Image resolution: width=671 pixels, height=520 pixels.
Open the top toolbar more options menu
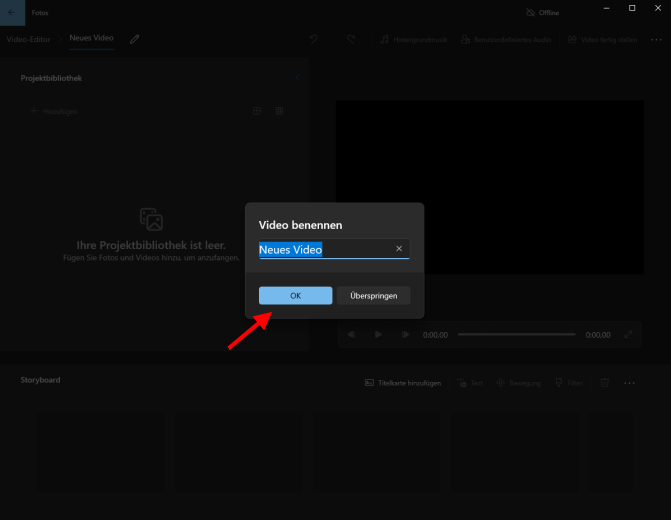[656, 40]
